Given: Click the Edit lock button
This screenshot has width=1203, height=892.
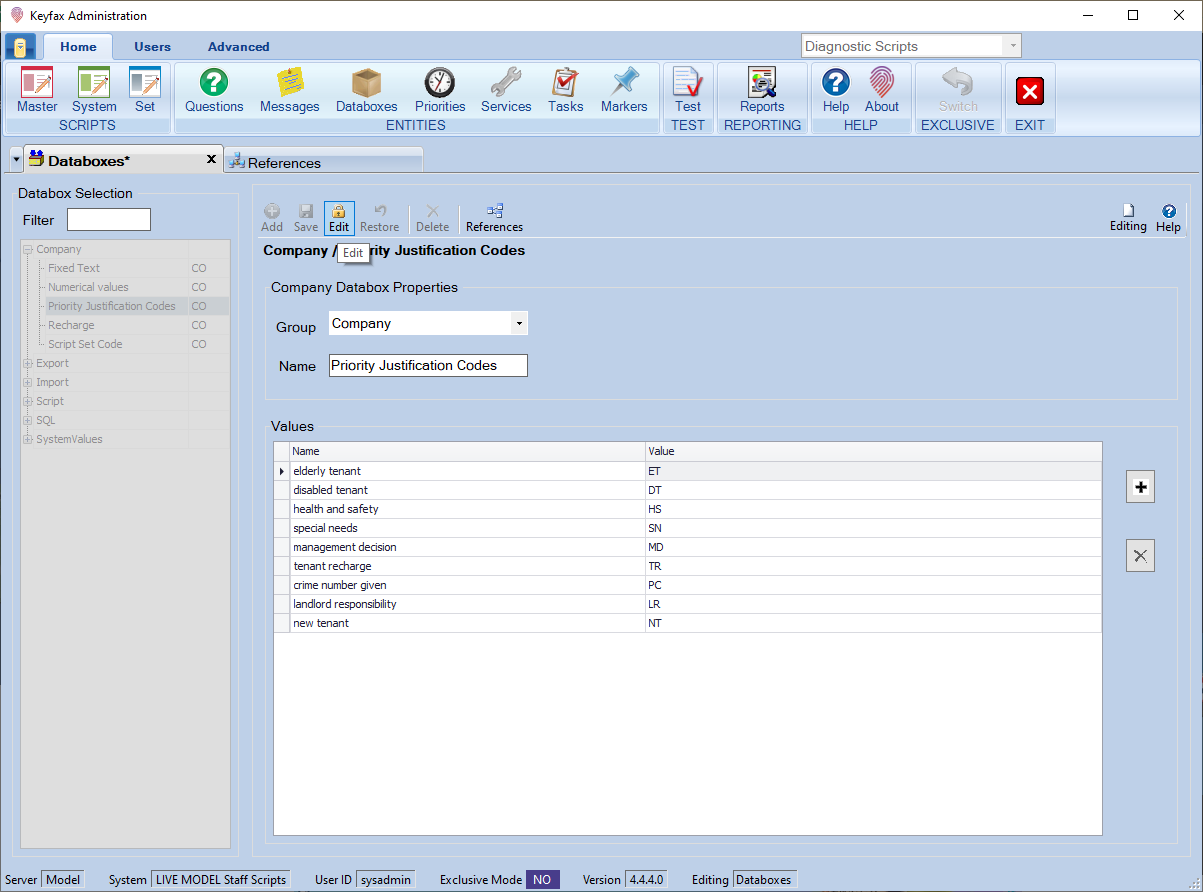Looking at the screenshot, I should pos(339,218).
